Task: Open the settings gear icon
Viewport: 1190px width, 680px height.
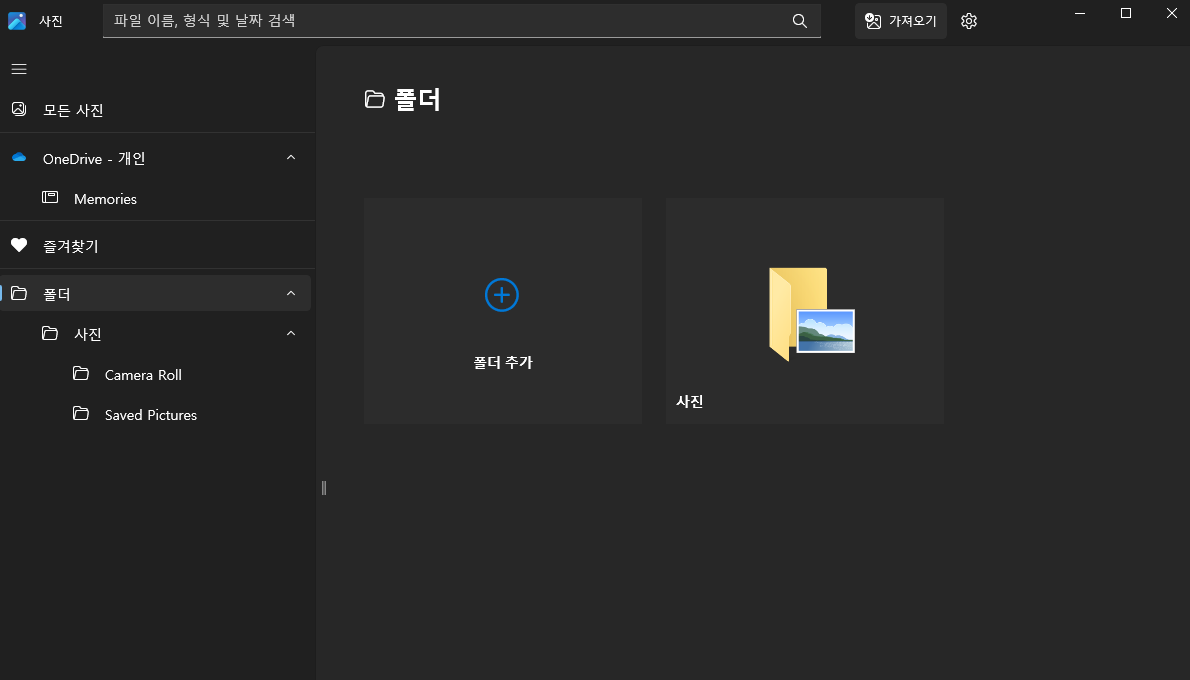Action: pos(968,21)
